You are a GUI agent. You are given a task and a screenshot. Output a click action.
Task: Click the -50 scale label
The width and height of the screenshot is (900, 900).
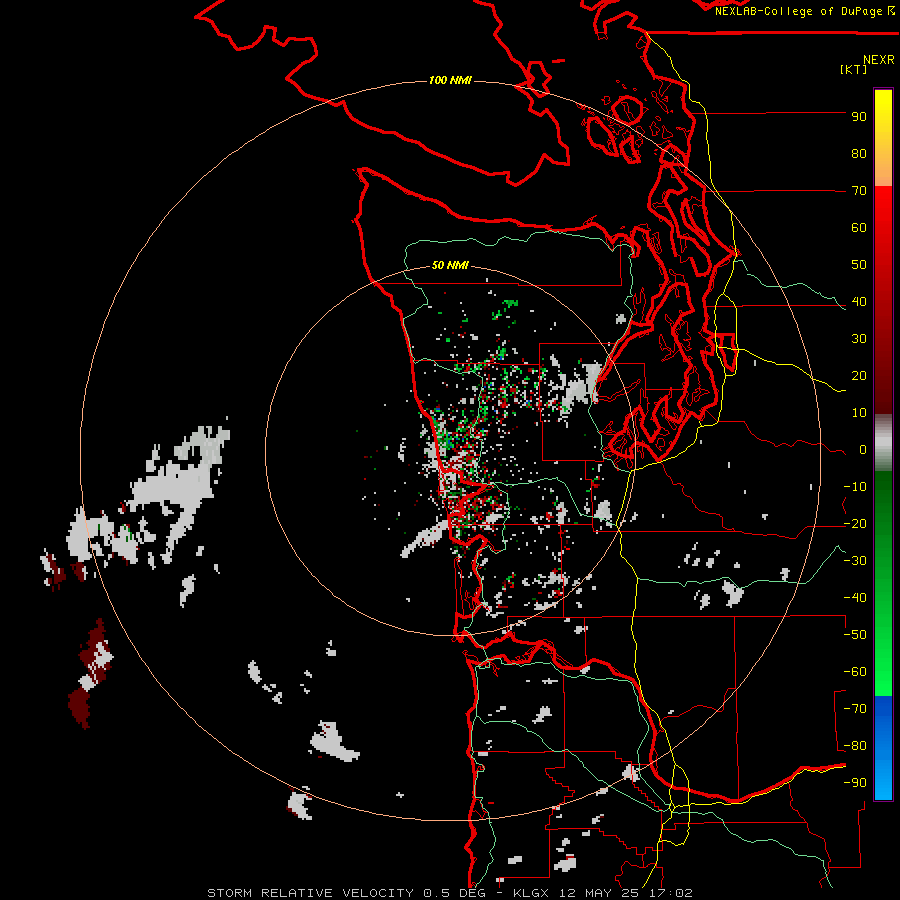[x=855, y=635]
